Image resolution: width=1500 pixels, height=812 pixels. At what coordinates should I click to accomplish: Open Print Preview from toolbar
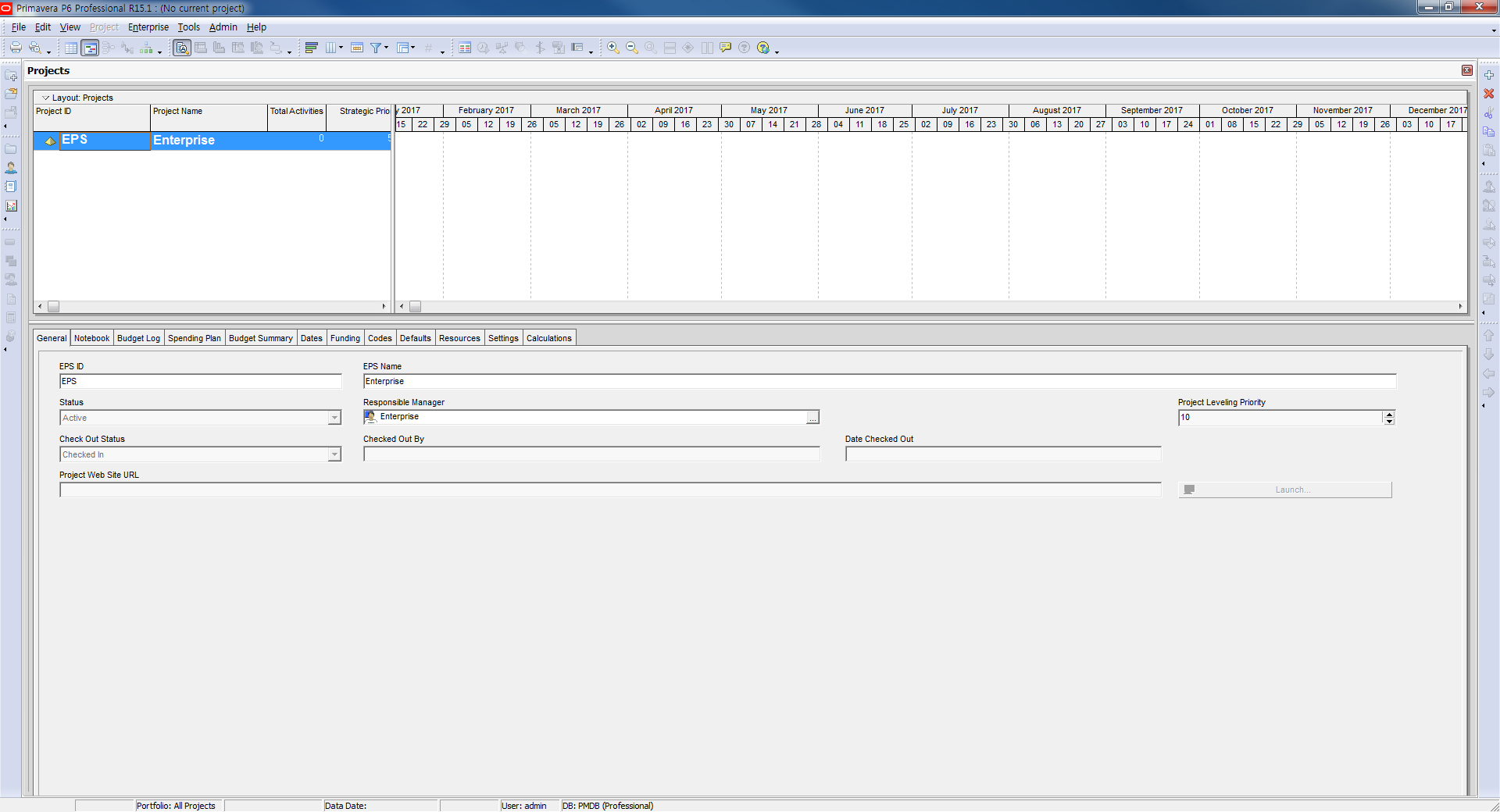(x=34, y=48)
